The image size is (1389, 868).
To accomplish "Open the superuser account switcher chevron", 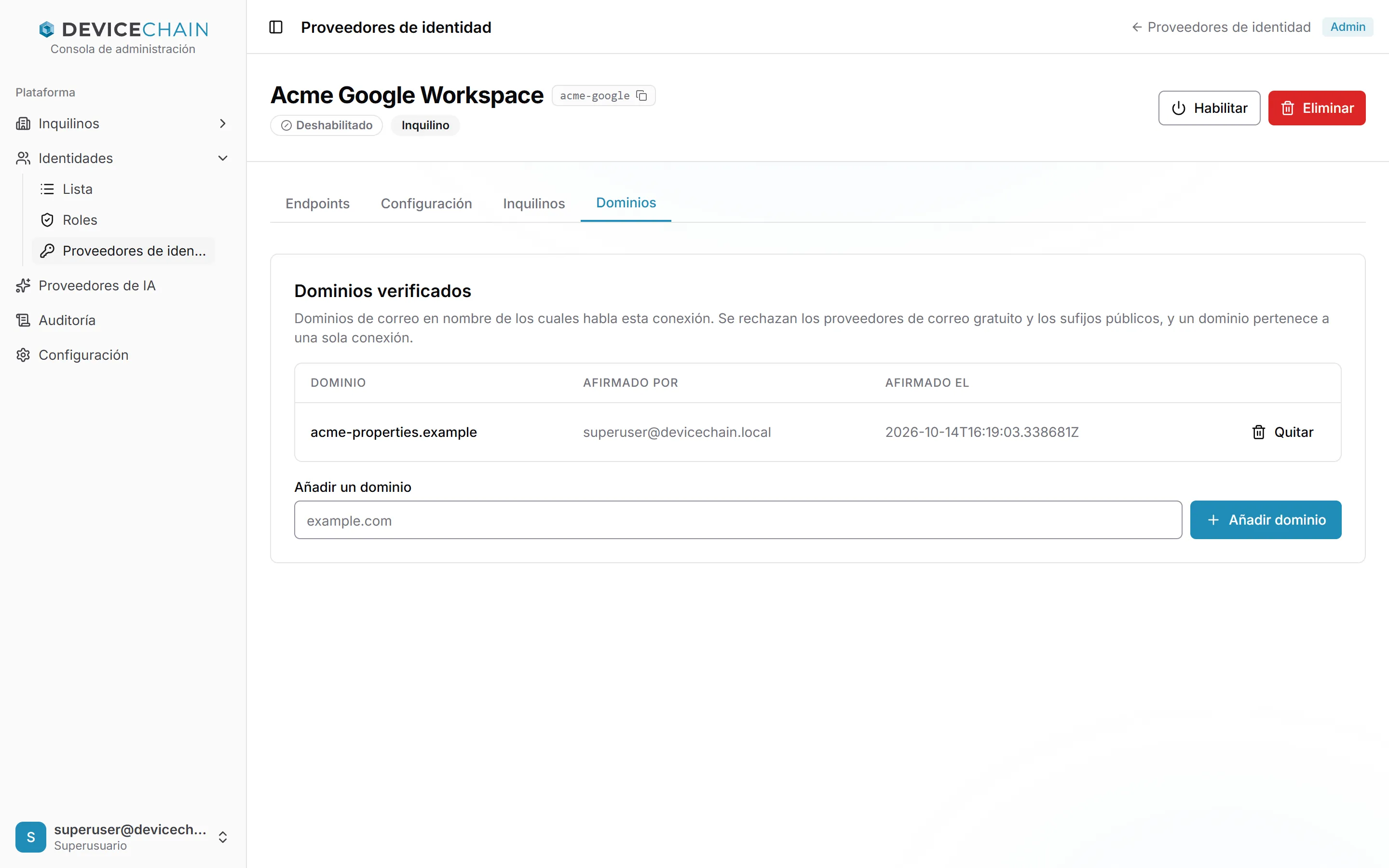I will tap(223, 837).
